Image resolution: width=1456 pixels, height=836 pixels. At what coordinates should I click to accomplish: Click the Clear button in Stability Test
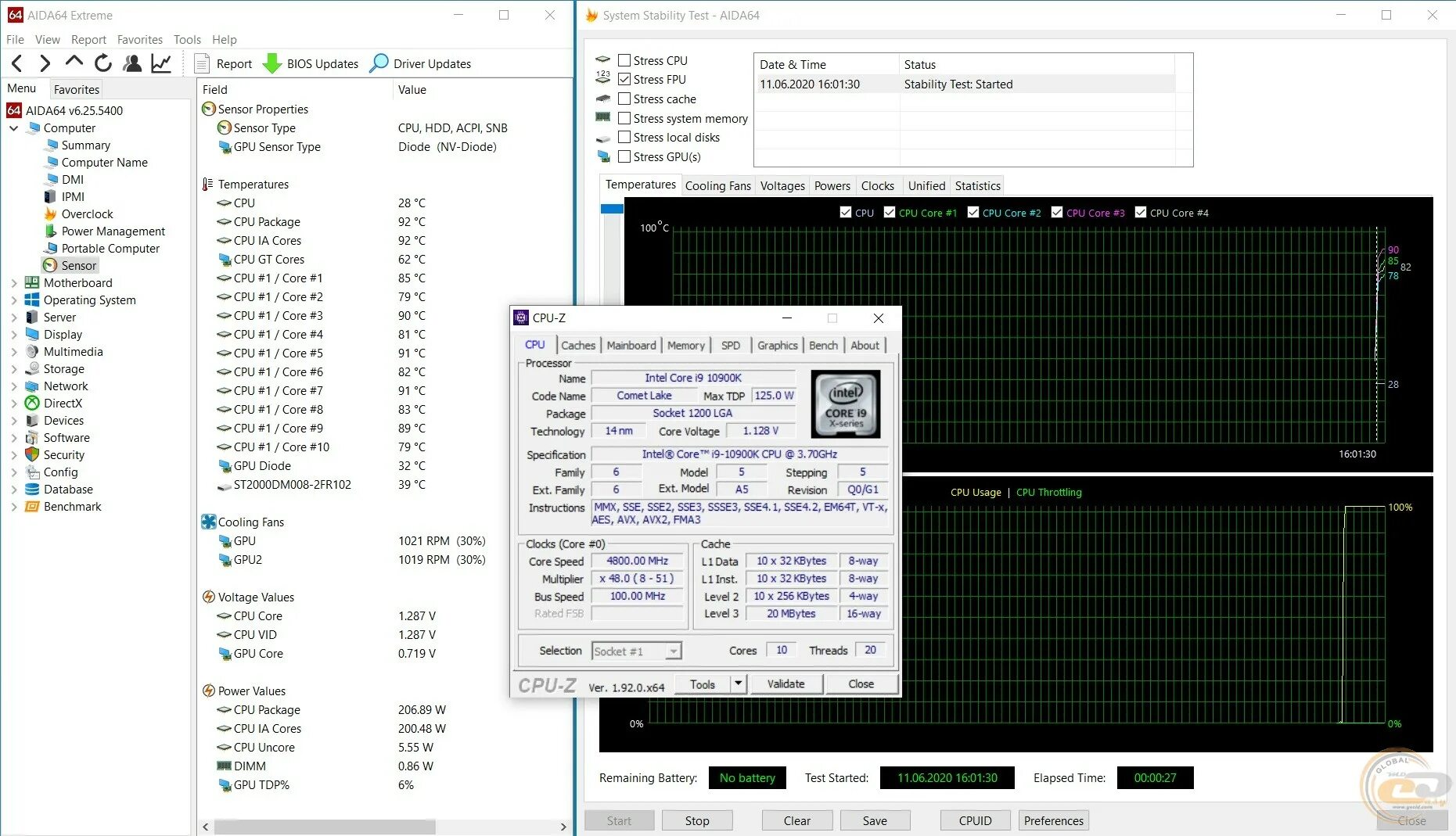point(797,820)
